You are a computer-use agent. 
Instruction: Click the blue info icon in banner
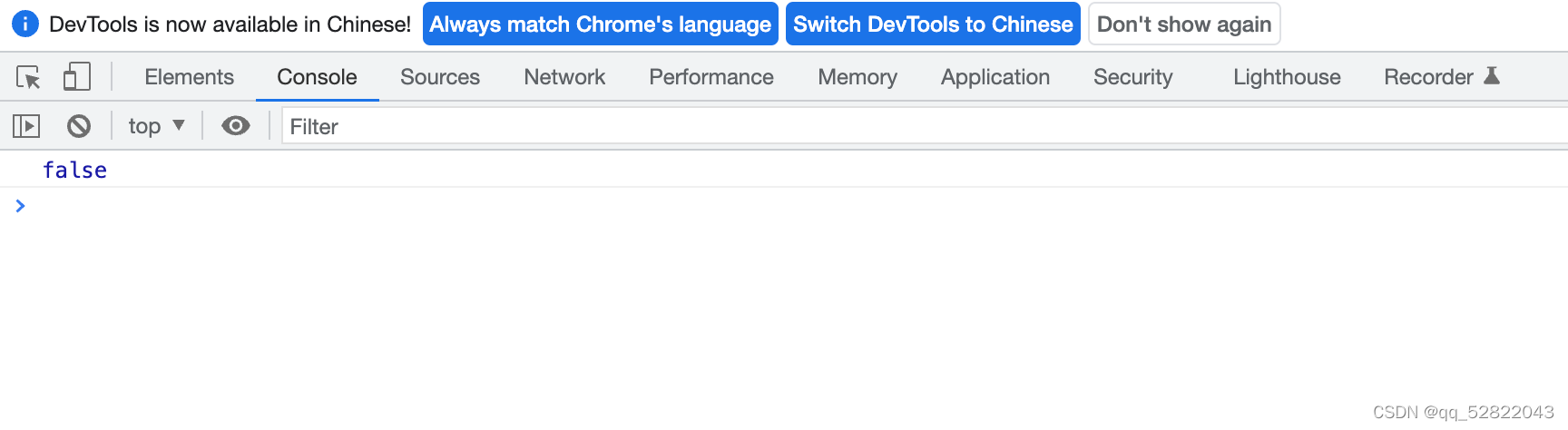[25, 24]
